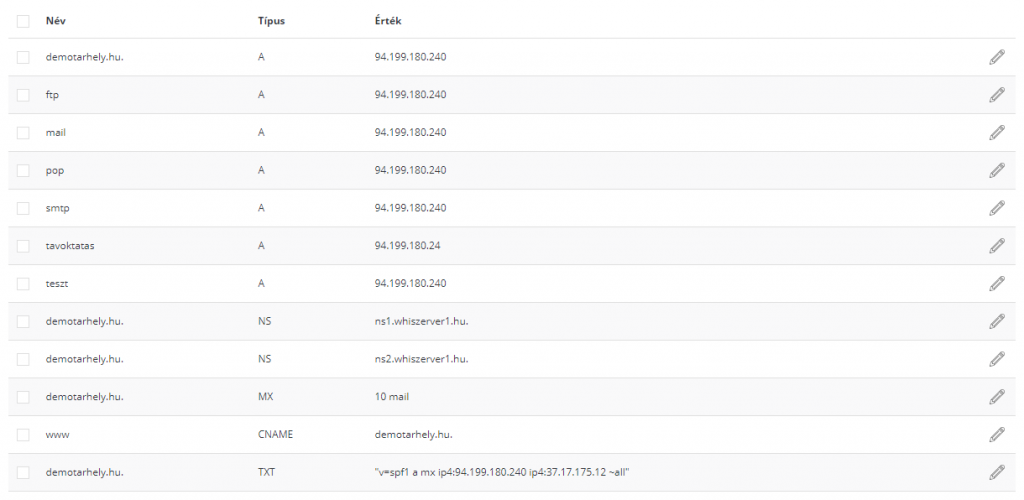Screen dimensions: 1024x500
Task: Edit the ns1.whiszerver1.hu. NS record
Action: click(x=996, y=321)
